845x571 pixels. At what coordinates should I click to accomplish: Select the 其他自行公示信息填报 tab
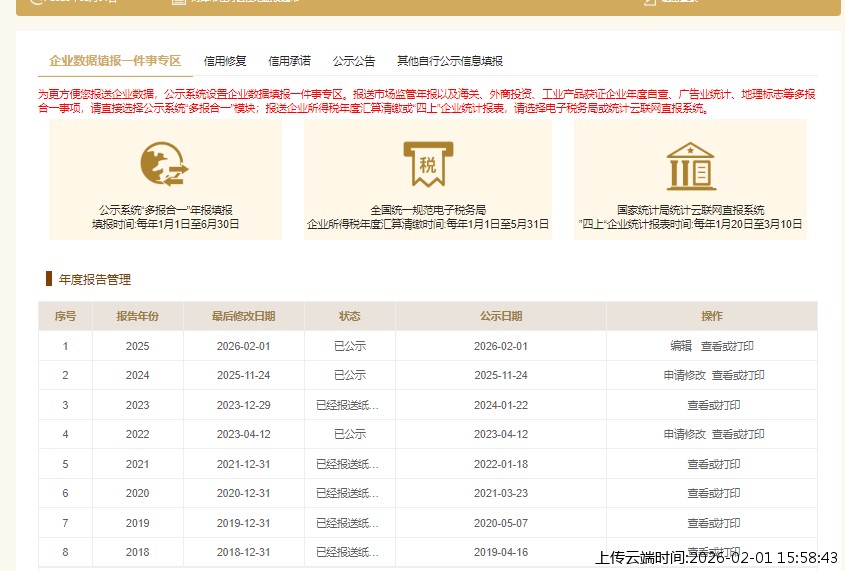click(449, 61)
